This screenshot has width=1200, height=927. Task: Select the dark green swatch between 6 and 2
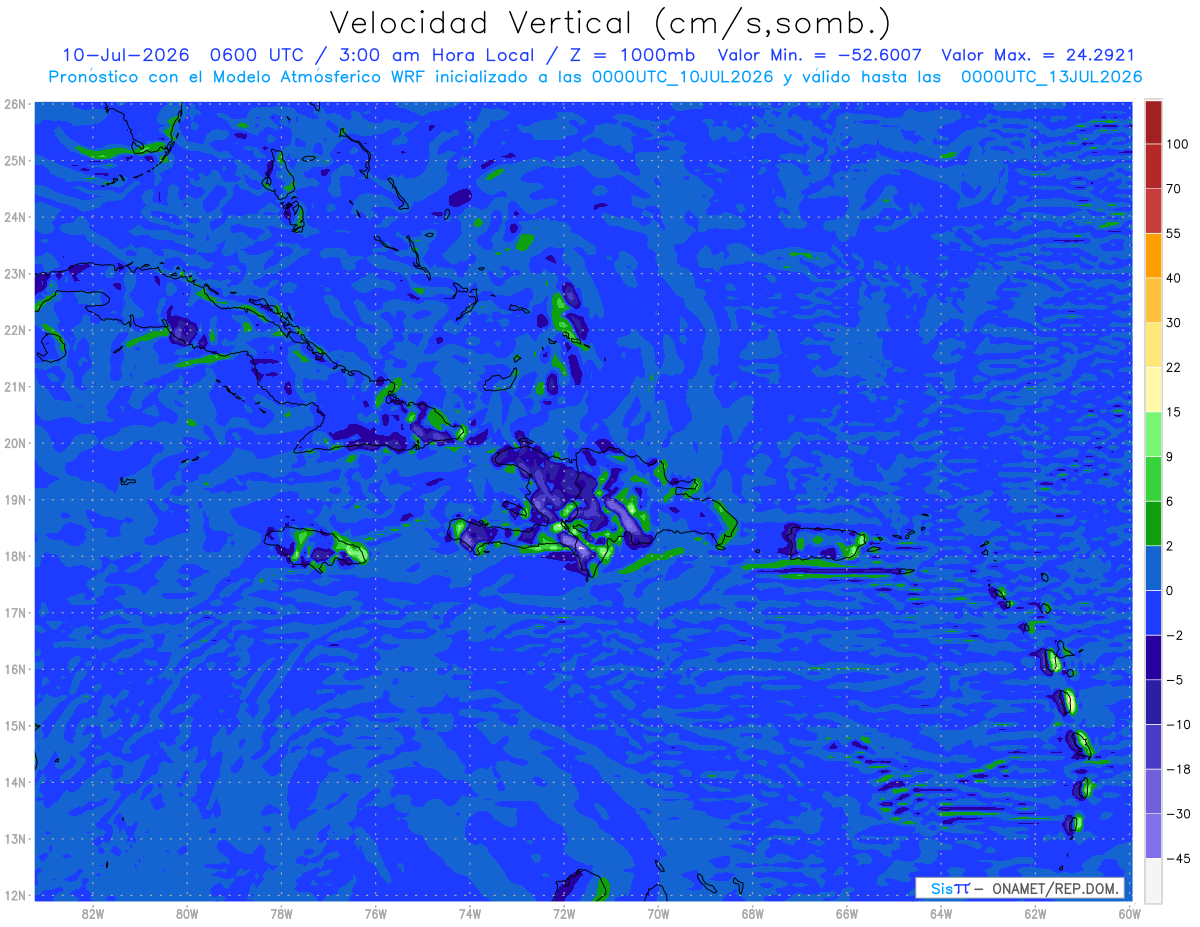pyautogui.click(x=1153, y=523)
